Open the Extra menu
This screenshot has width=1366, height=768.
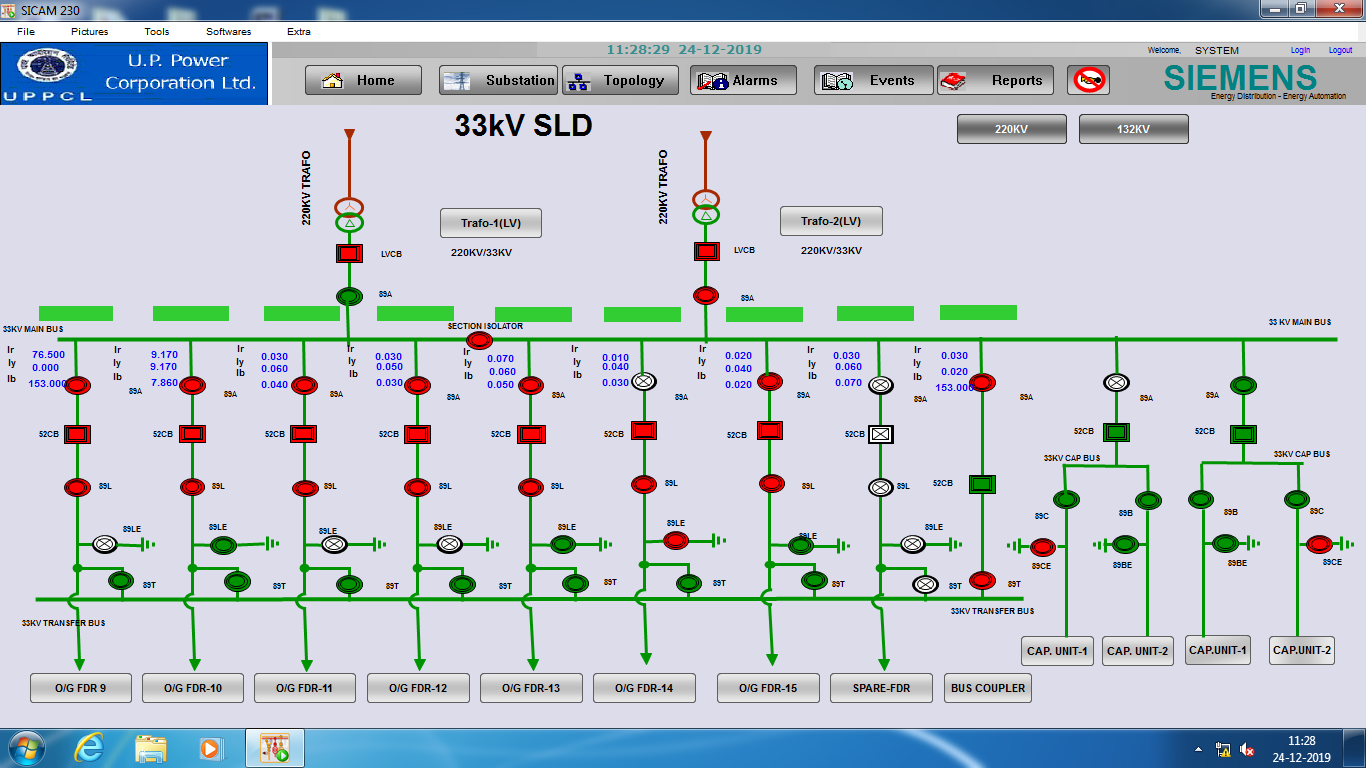coord(299,32)
